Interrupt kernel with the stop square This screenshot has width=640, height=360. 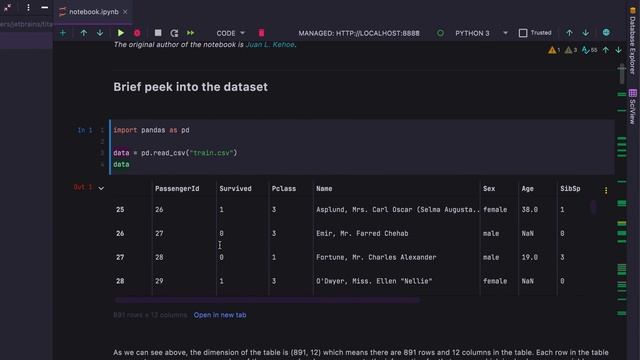click(158, 33)
